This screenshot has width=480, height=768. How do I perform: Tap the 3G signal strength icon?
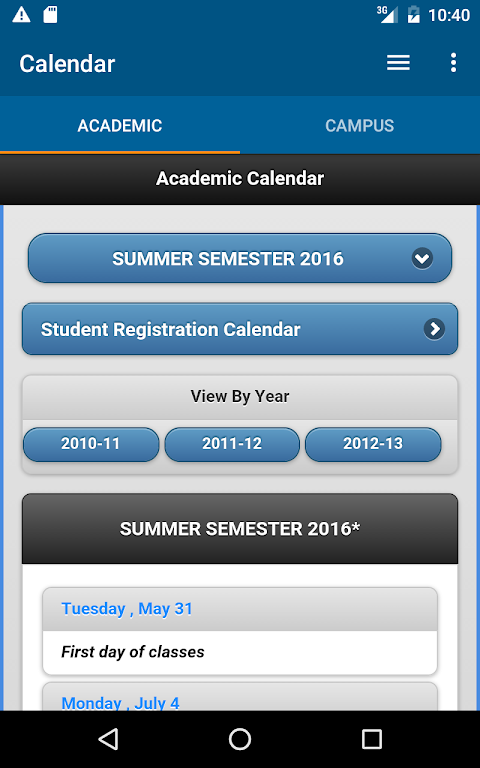387,14
